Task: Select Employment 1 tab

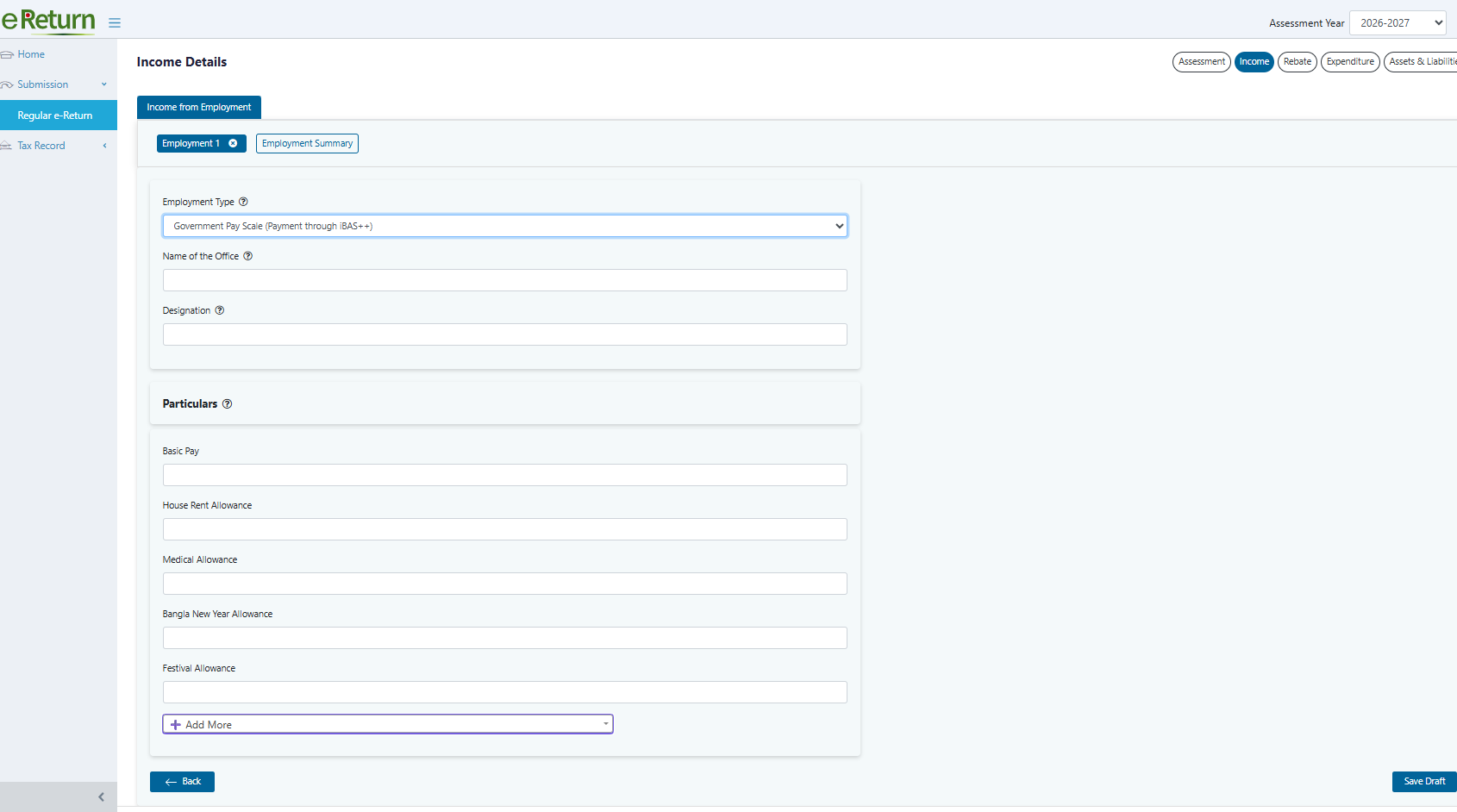Action: click(191, 143)
